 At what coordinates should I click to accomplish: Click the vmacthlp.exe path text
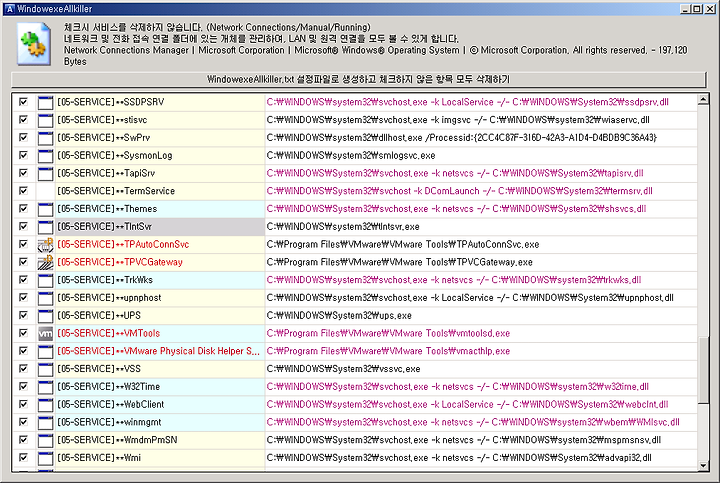pyautogui.click(x=388, y=351)
